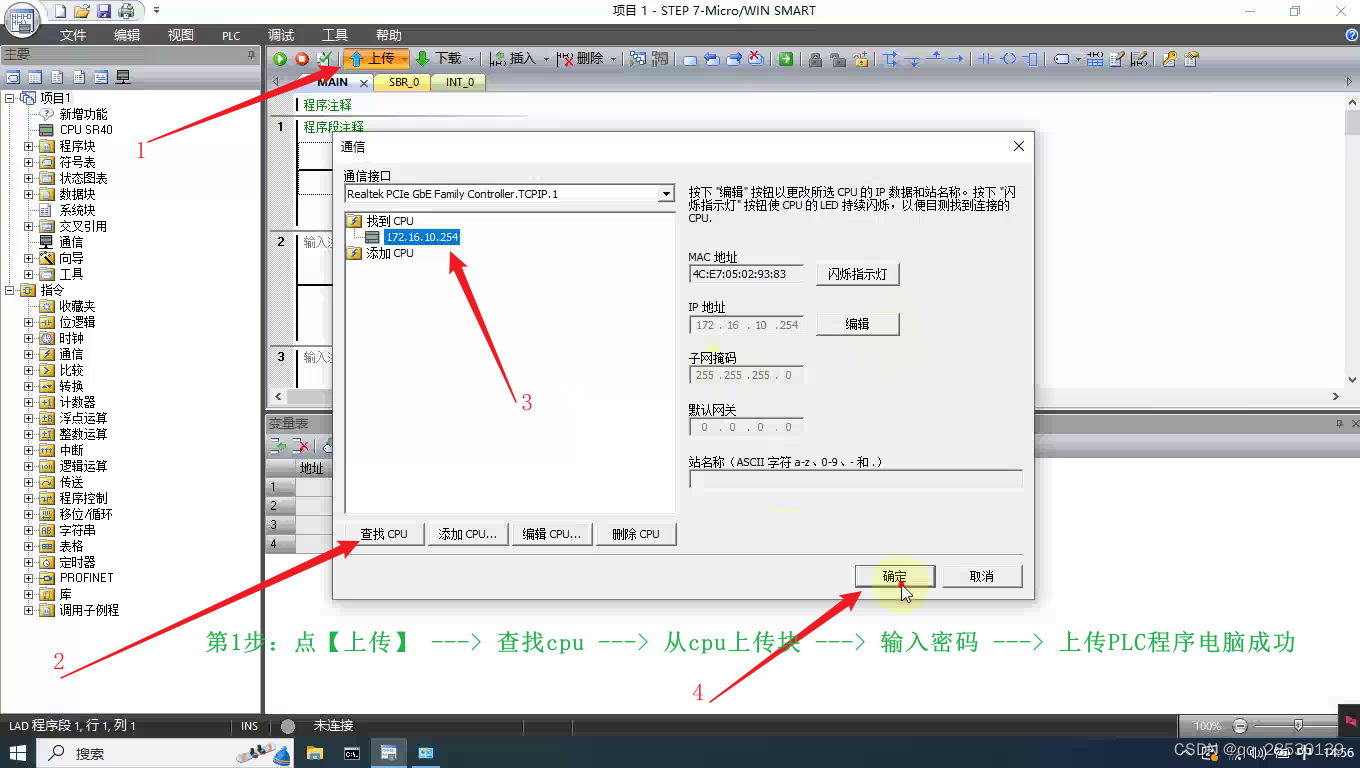Click the 上传 upload button

(371, 59)
